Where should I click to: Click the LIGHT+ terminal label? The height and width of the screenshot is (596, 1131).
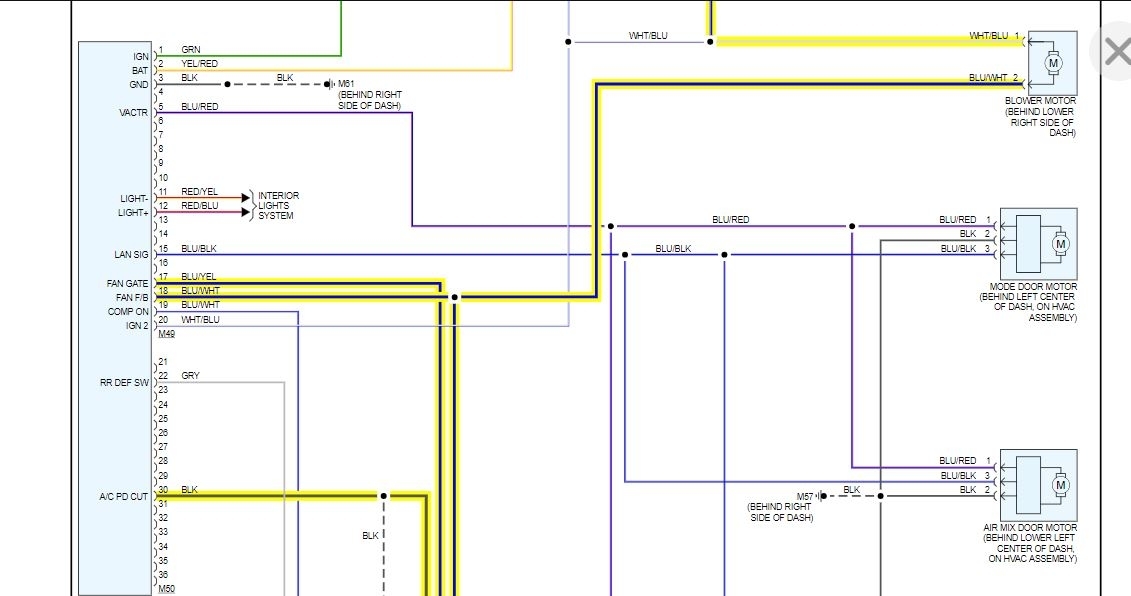click(x=133, y=213)
